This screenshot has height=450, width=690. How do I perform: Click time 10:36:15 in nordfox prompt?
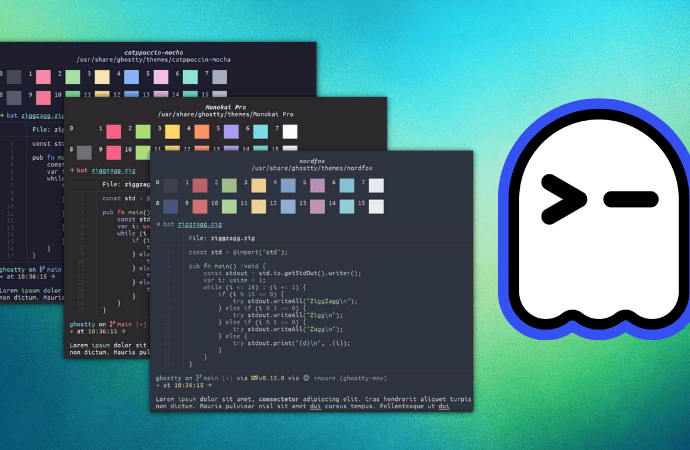point(189,385)
